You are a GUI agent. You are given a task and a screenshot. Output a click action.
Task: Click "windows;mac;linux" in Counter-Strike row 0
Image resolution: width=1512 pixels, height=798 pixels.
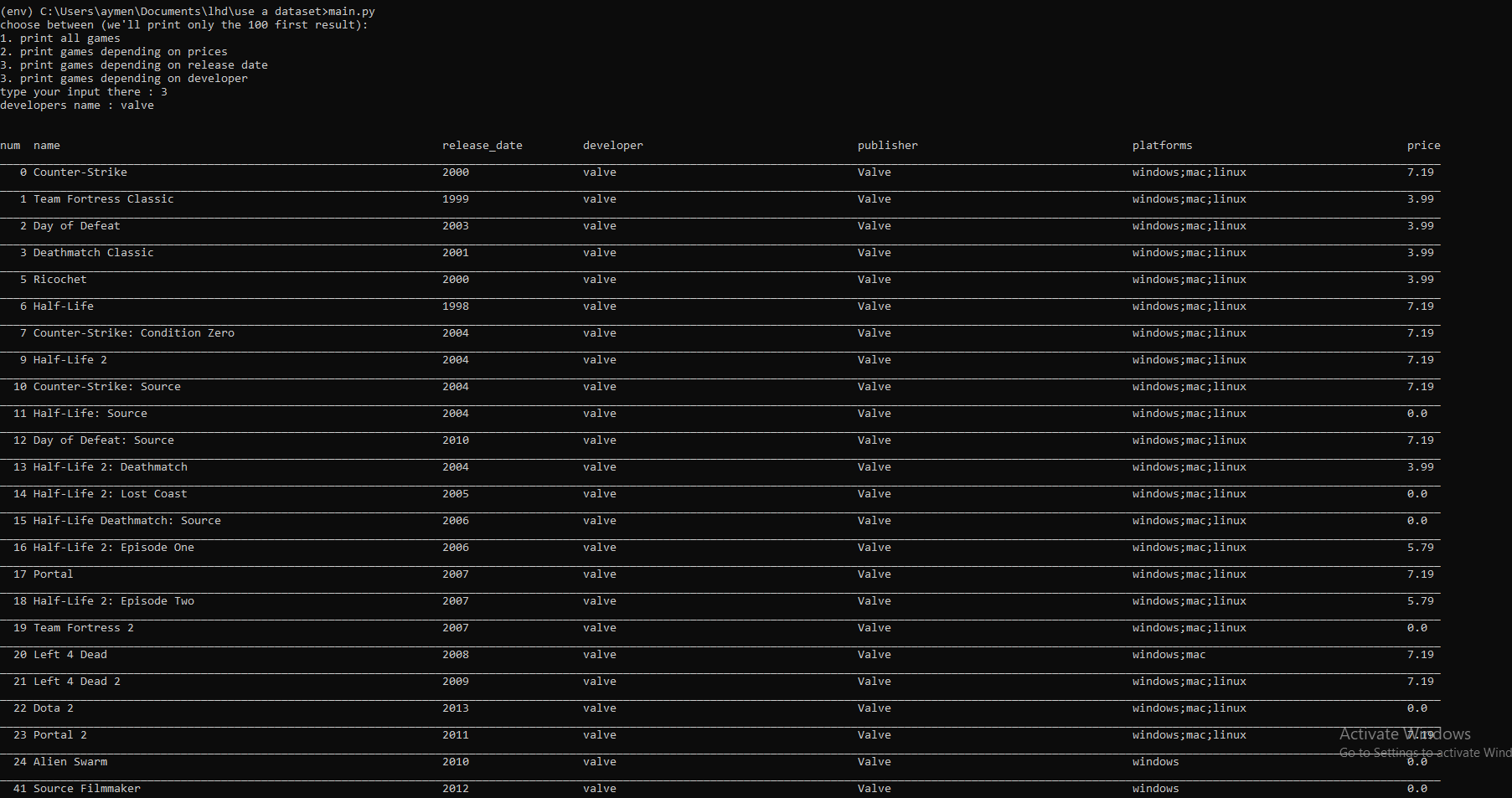tap(1189, 172)
